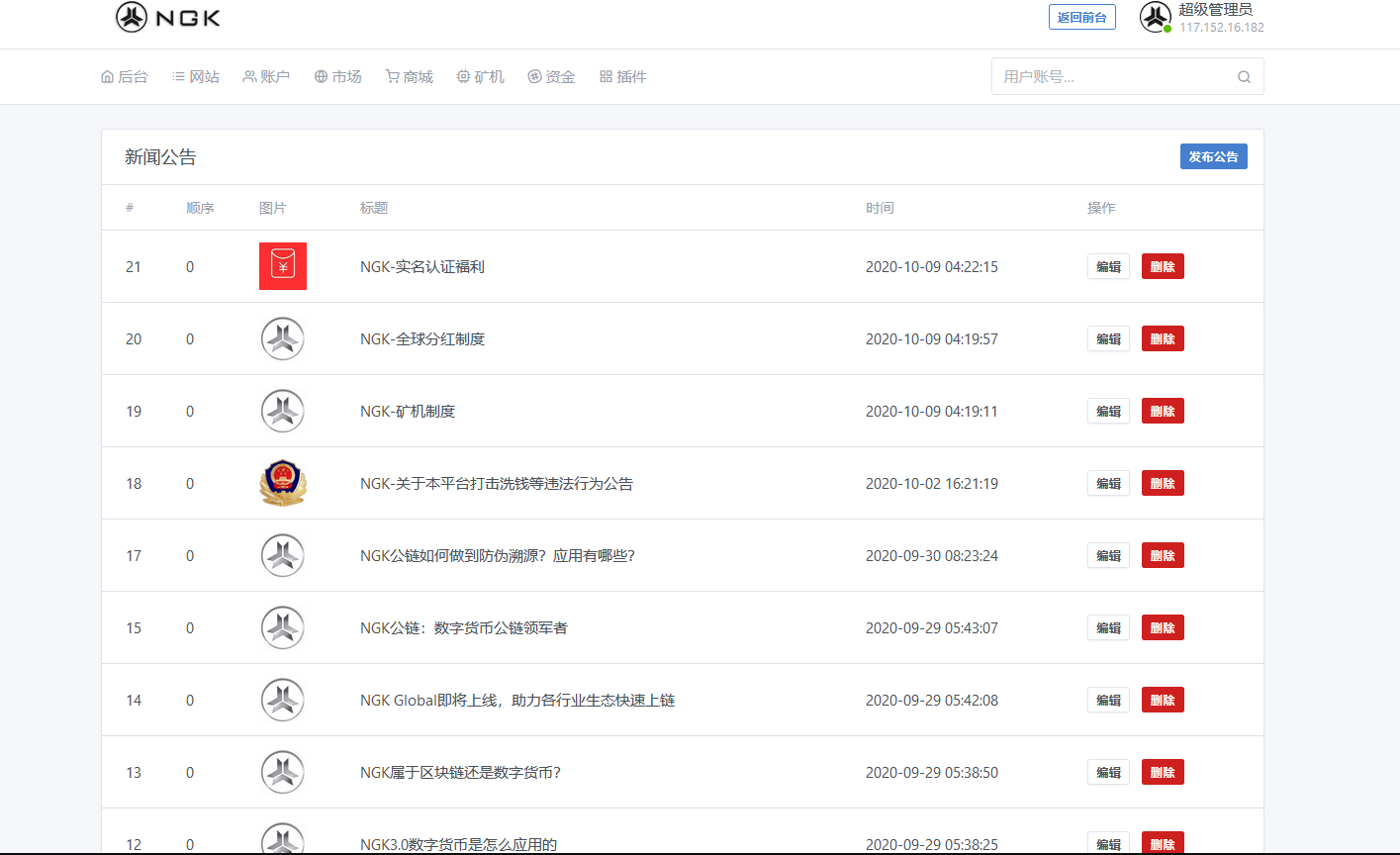Viewport: 1400px width, 855px height.
Task: Click the police badge thumbnail for item 18
Action: click(x=283, y=483)
